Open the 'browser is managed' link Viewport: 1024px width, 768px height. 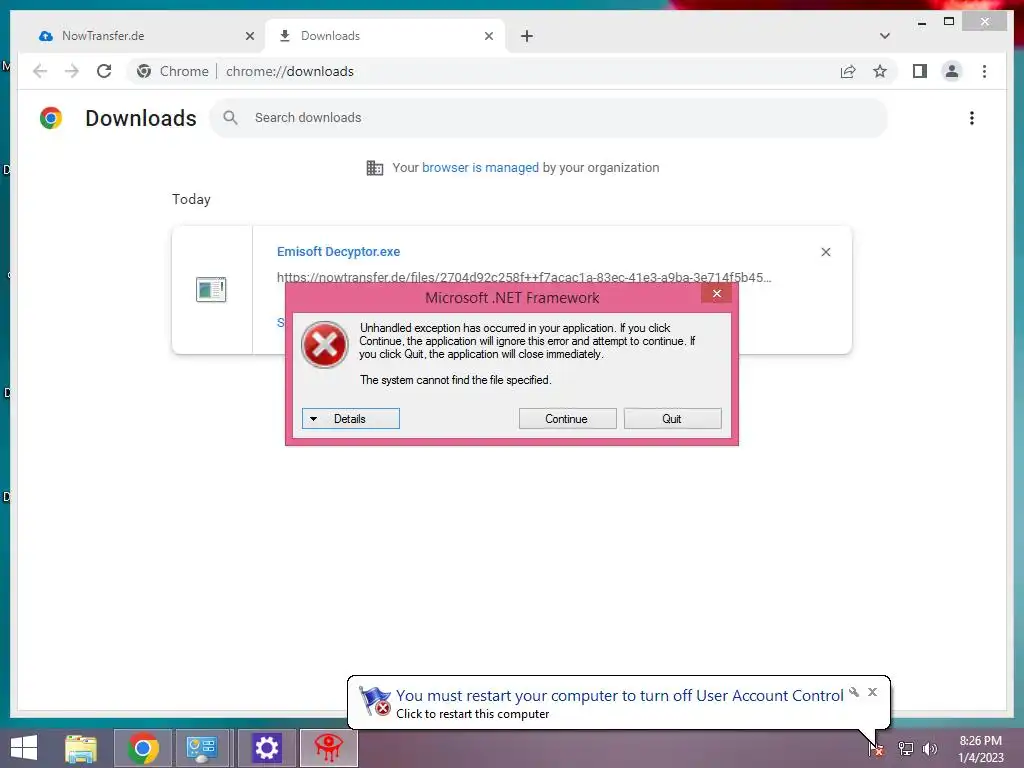pyautogui.click(x=480, y=168)
